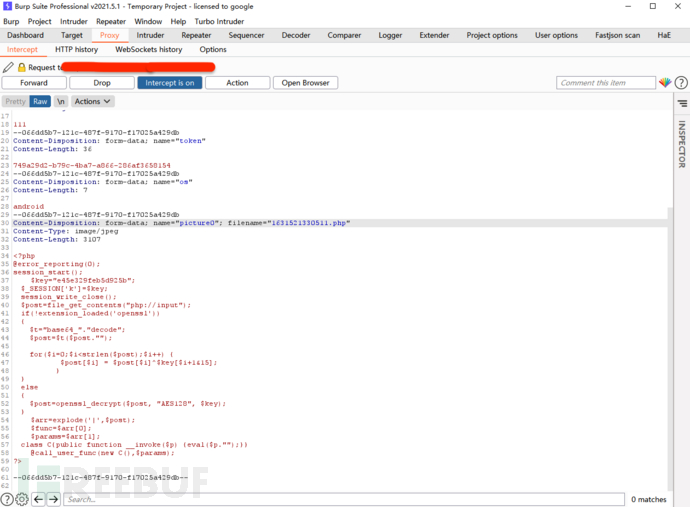The image size is (690, 507).
Task: Open the Window menu
Action: coord(148,21)
